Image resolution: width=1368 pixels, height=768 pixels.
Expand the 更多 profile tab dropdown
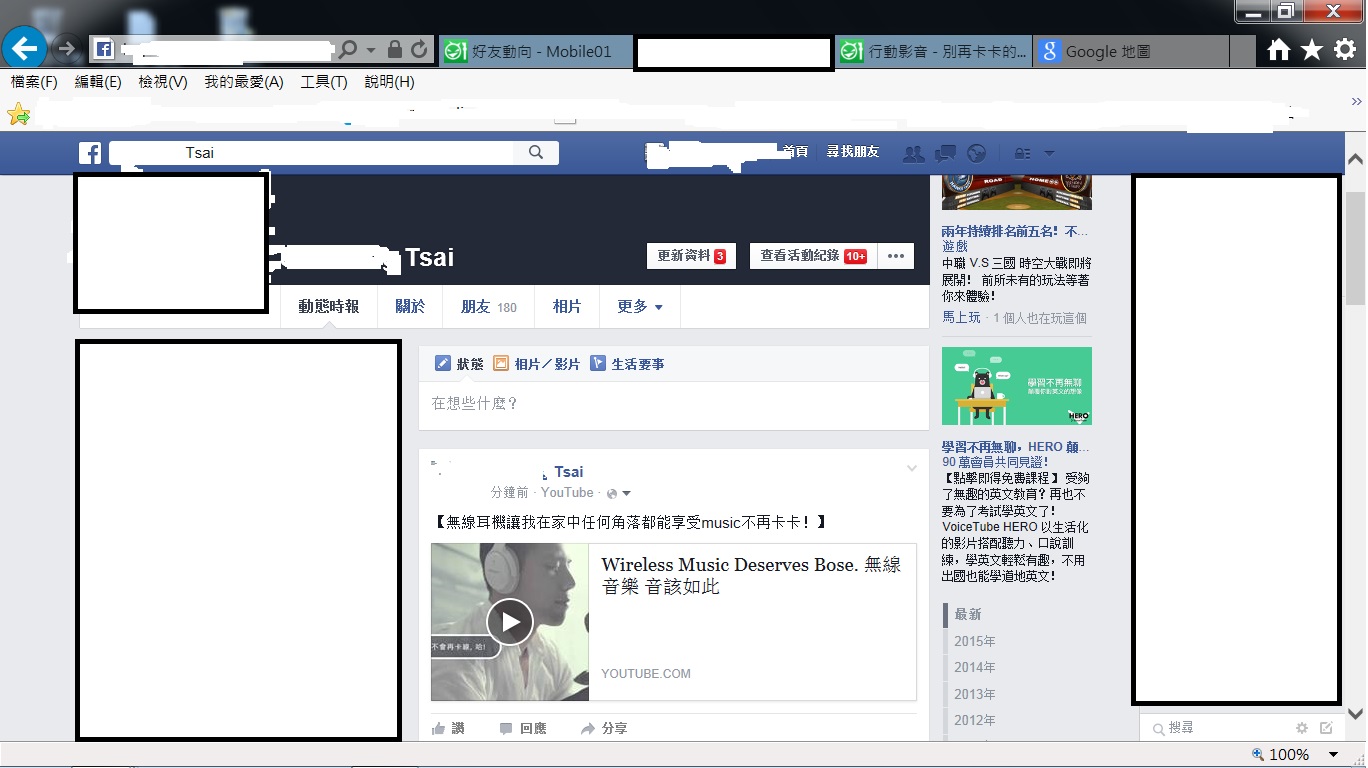coord(640,307)
